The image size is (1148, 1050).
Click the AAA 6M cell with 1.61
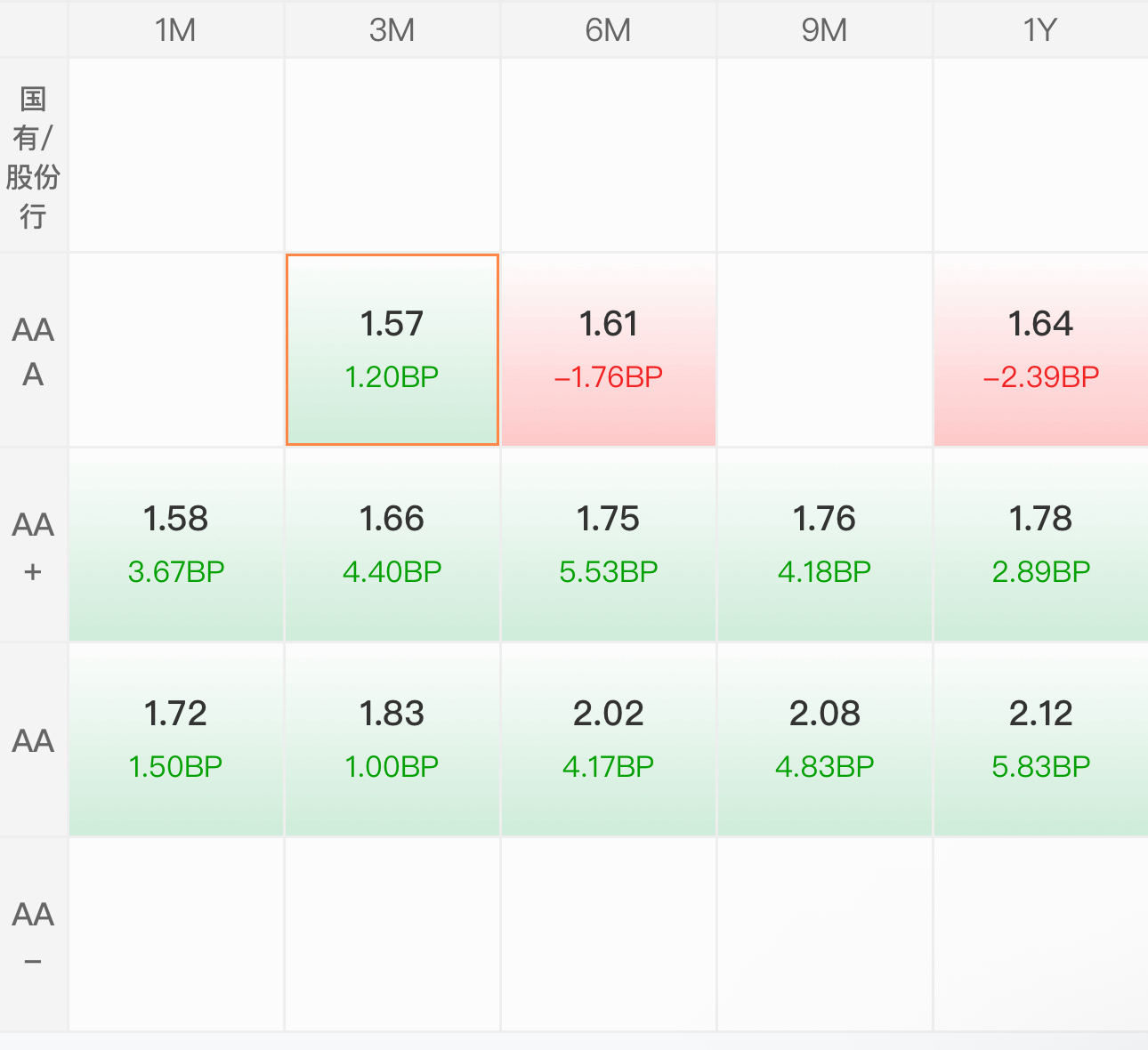pos(609,350)
